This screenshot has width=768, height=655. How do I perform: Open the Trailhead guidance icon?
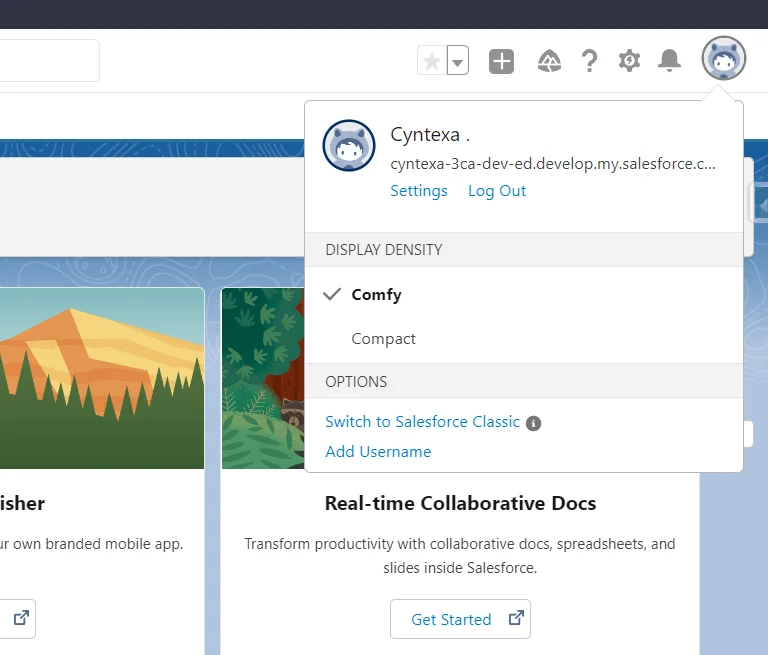tap(549, 61)
